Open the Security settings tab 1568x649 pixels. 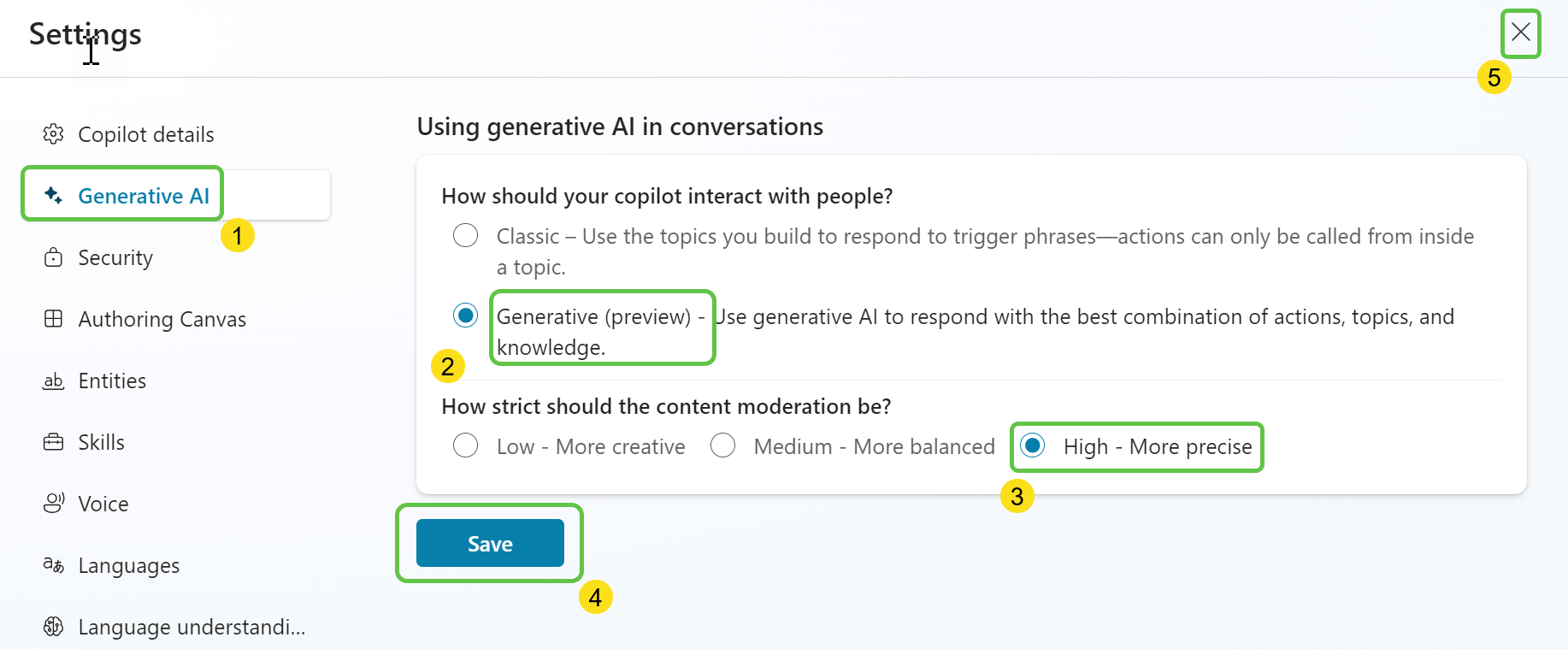(115, 257)
